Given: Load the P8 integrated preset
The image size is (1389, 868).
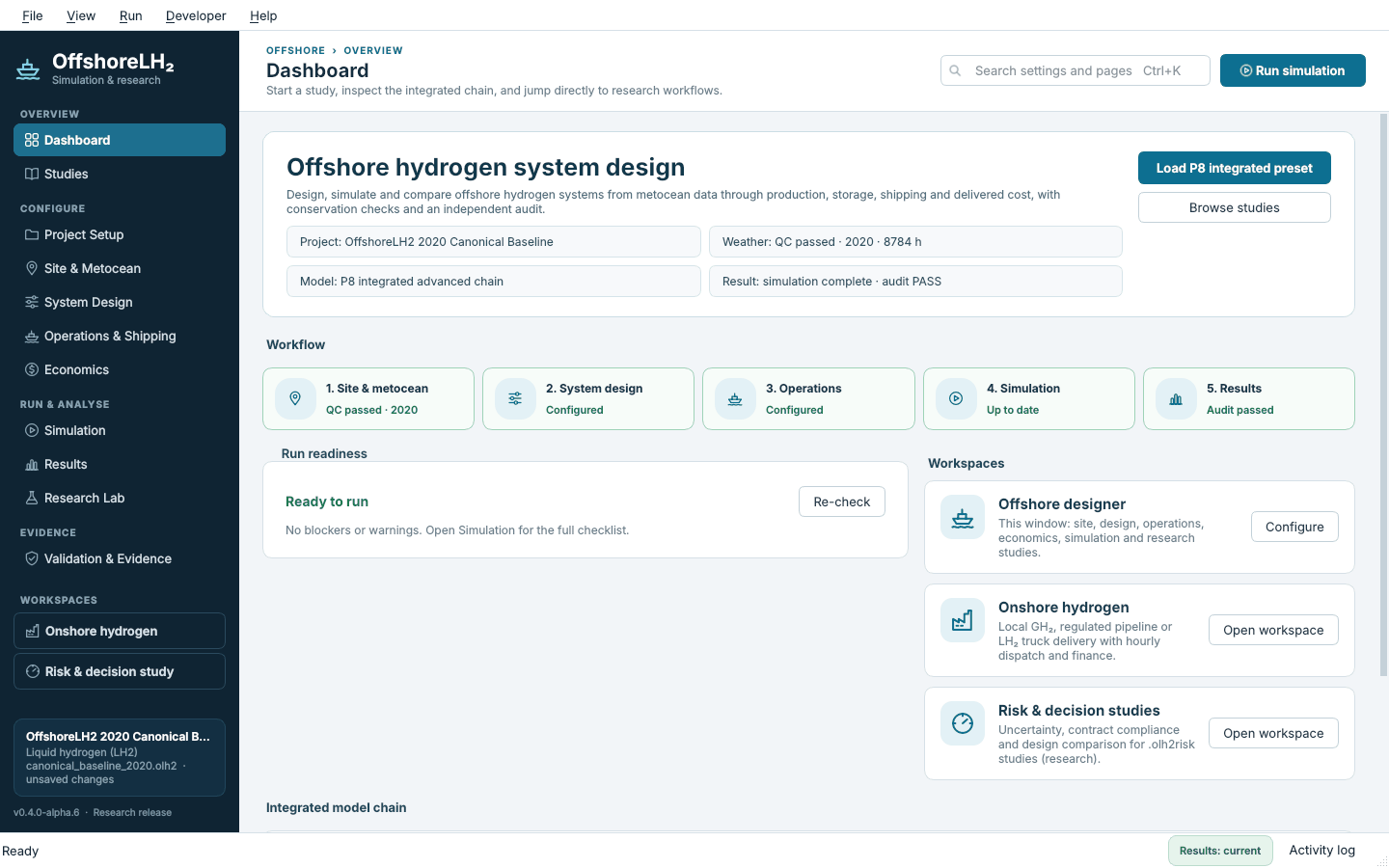Looking at the screenshot, I should click(1235, 168).
